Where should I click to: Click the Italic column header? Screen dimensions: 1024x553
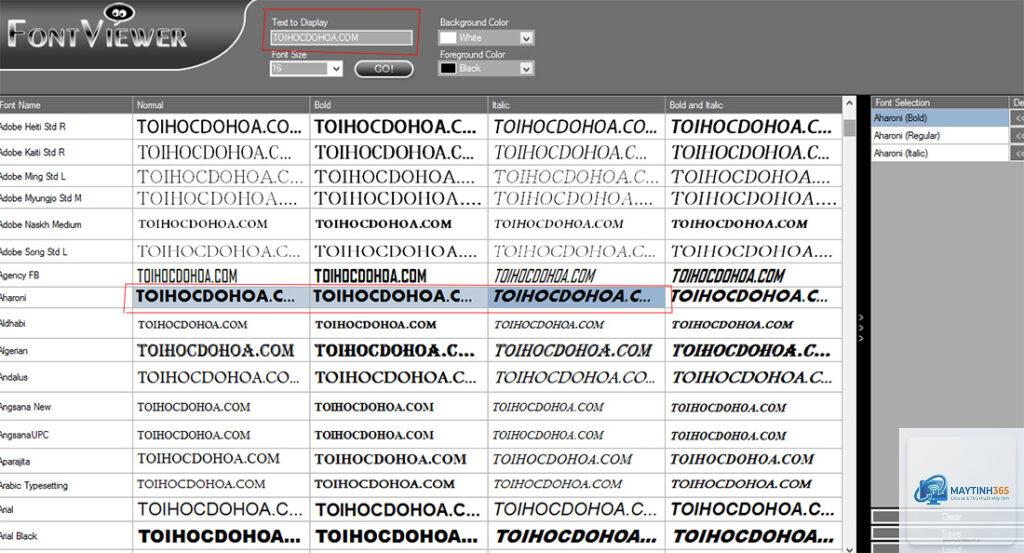(576, 104)
